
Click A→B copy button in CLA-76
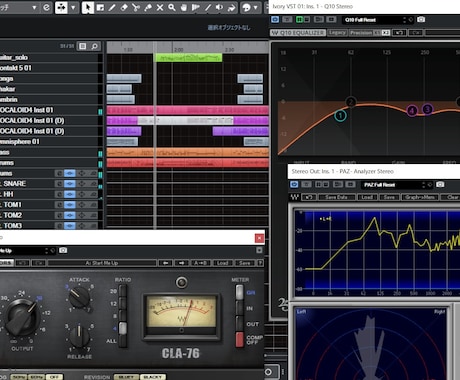(x=200, y=263)
